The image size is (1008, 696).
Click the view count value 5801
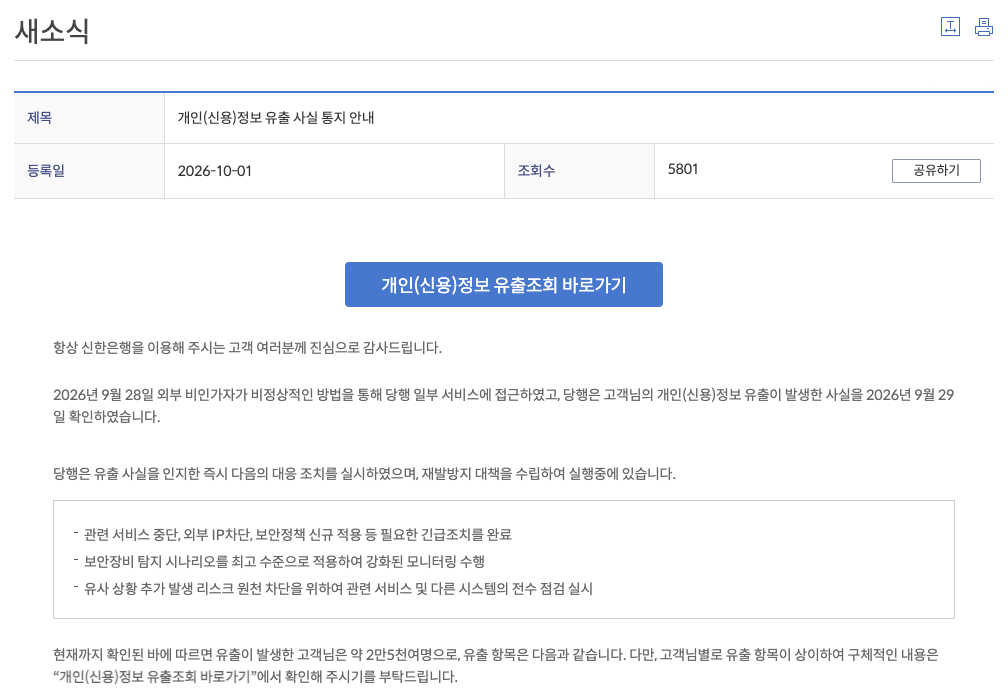[x=683, y=169]
